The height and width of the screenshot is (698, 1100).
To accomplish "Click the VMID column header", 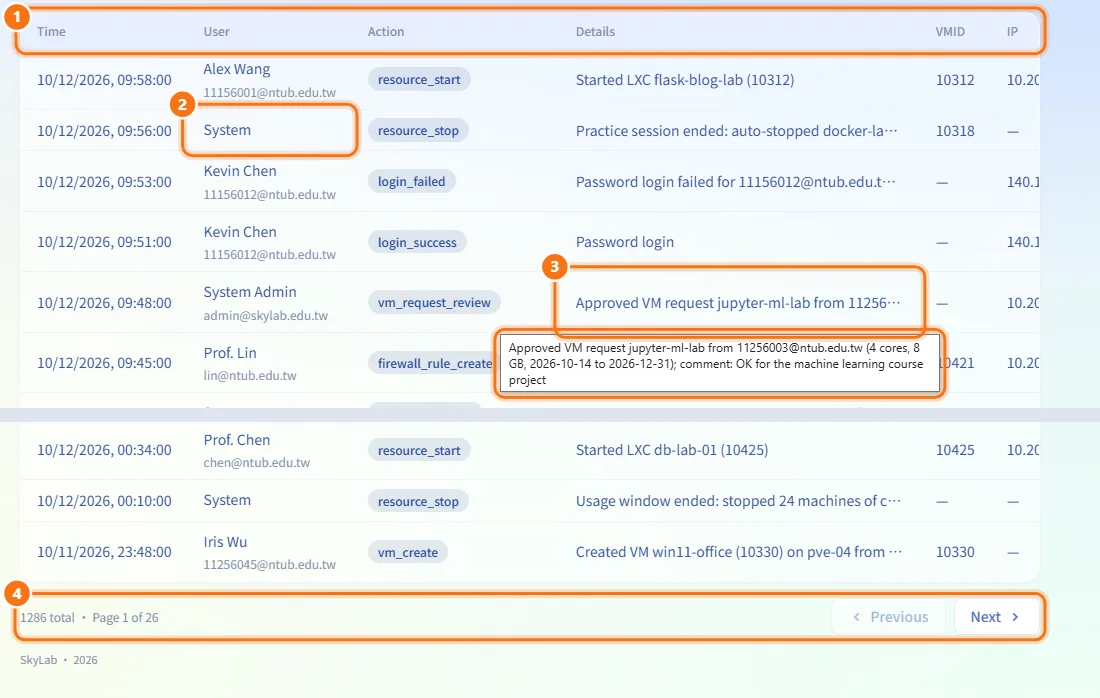I will pos(951,32).
